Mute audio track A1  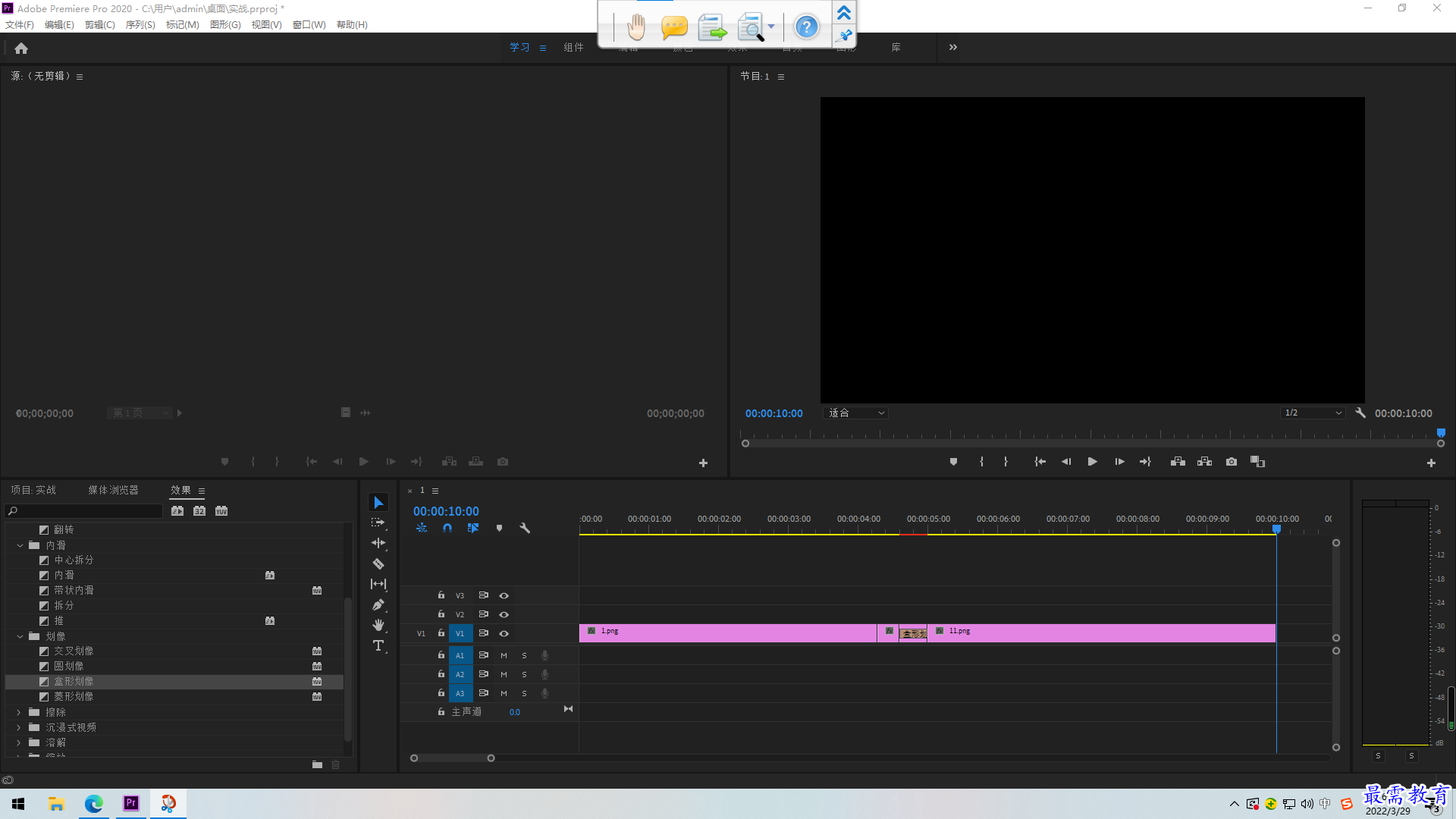click(504, 655)
